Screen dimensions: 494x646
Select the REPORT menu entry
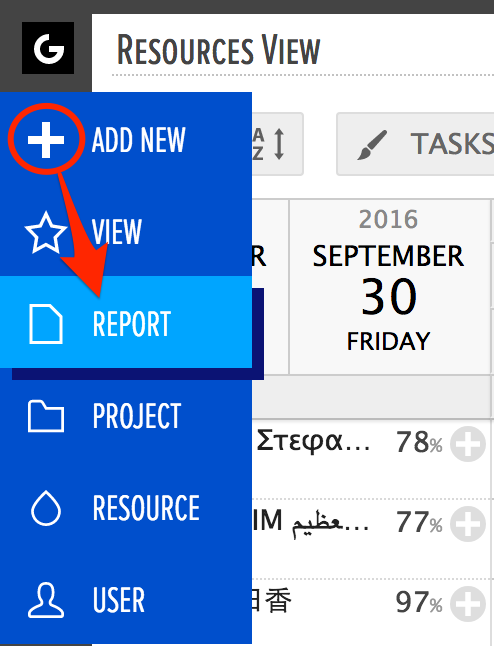126,322
